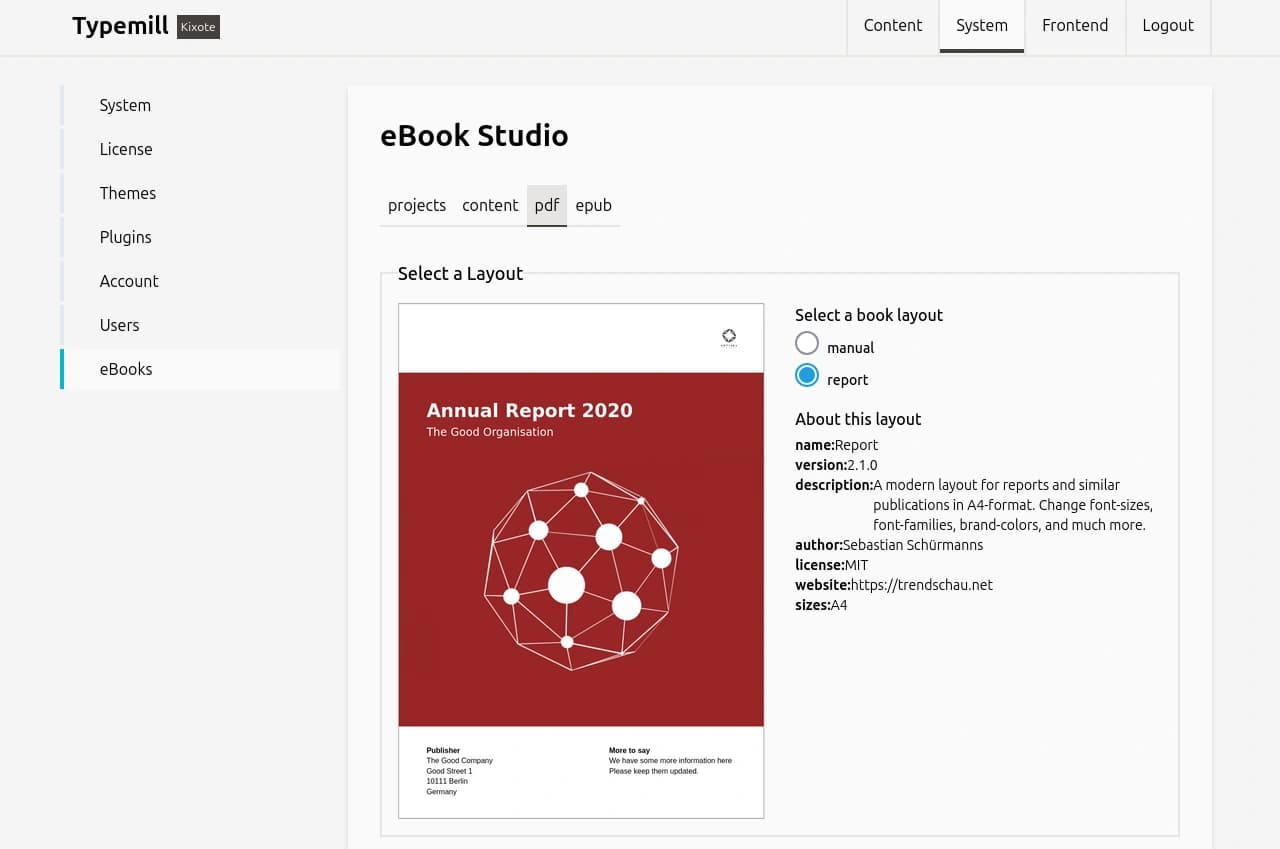The height and width of the screenshot is (849, 1280).
Task: Click the Kixote version badge
Action: [198, 27]
